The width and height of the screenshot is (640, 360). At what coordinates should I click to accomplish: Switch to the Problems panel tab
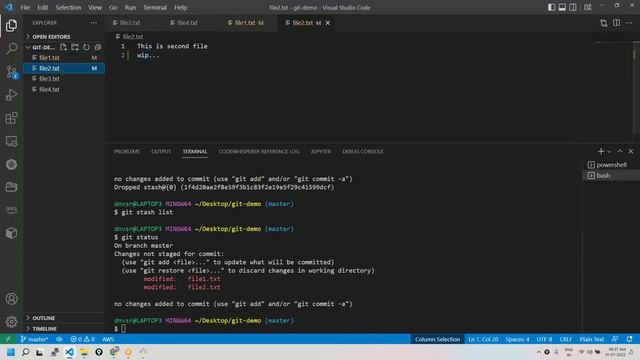coord(127,151)
